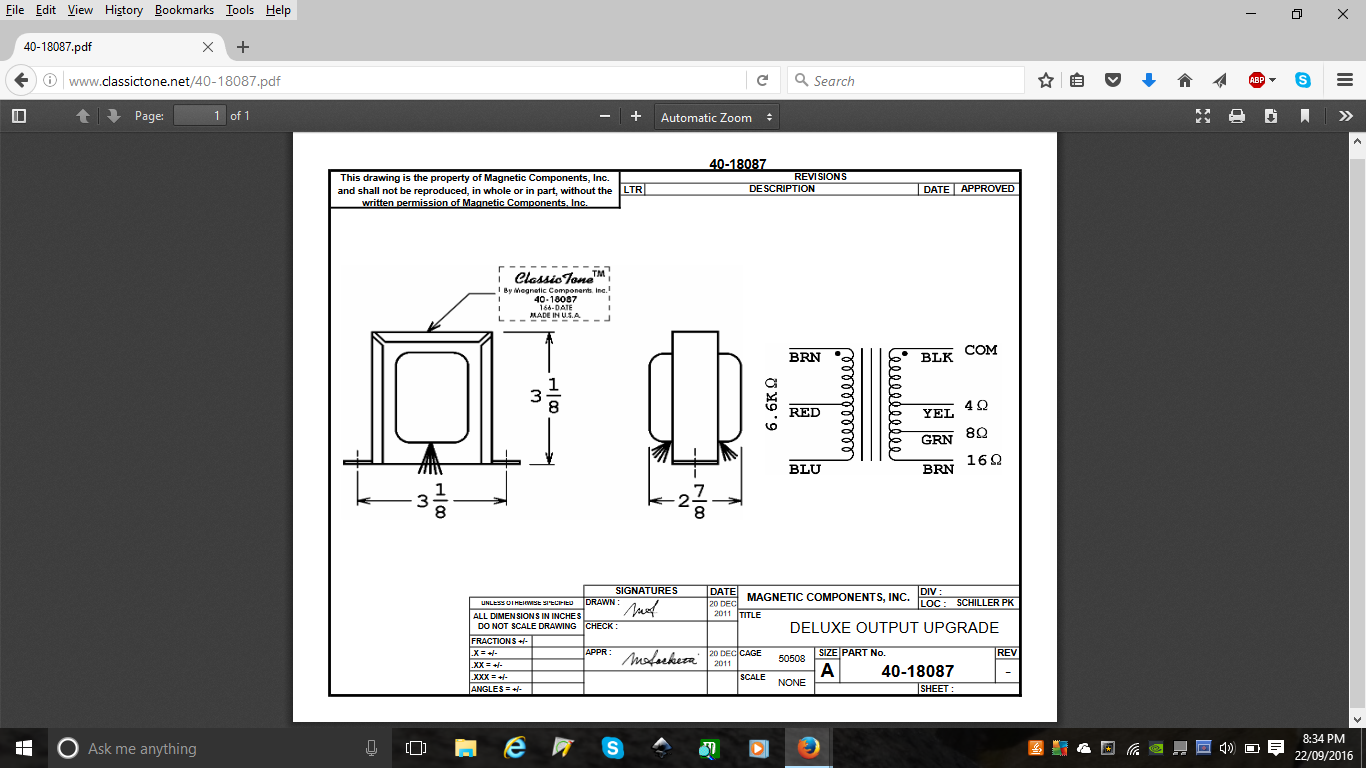
Task: Switch PDF viewer to presentation mode
Action: (1203, 116)
